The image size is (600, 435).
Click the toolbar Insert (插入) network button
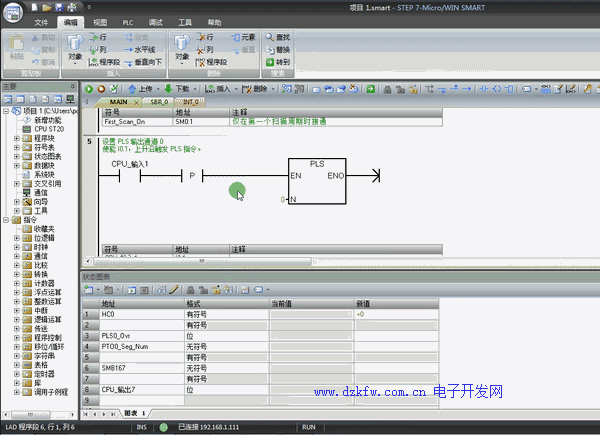tap(218, 89)
